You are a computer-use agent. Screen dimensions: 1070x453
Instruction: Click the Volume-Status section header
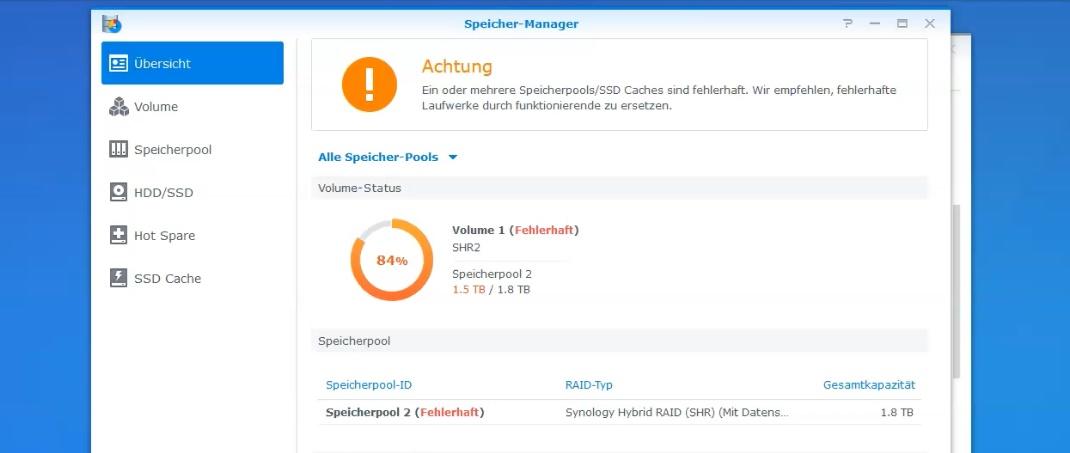pyautogui.click(x=619, y=188)
